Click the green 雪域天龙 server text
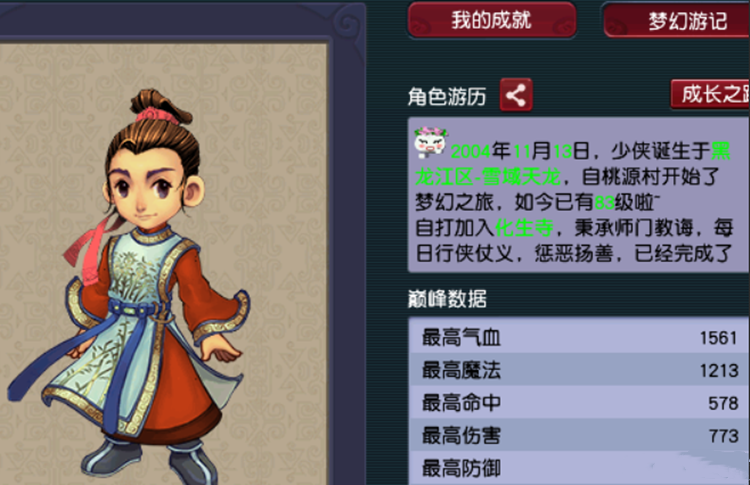 point(521,177)
